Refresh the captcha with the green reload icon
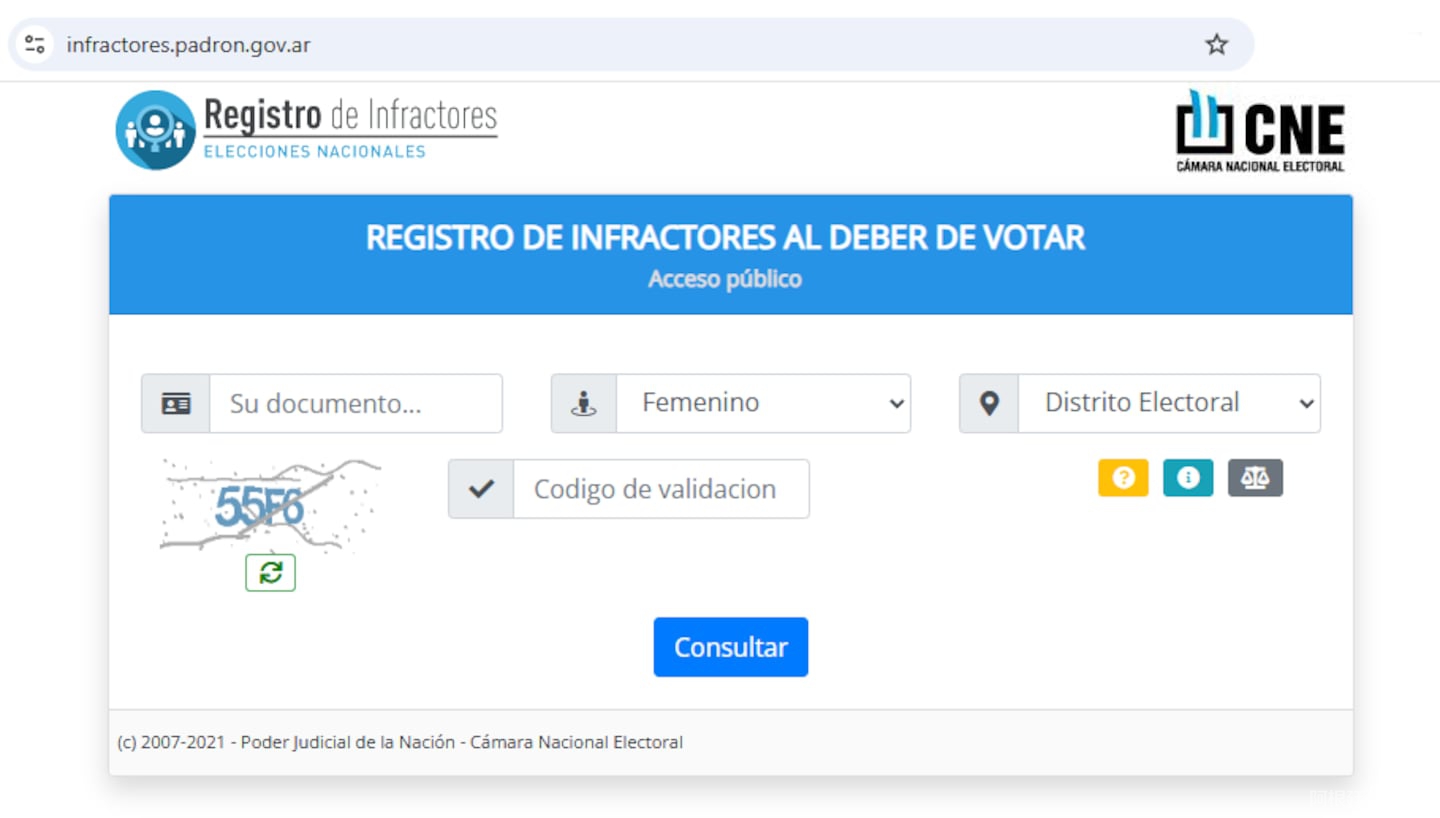 coord(270,572)
